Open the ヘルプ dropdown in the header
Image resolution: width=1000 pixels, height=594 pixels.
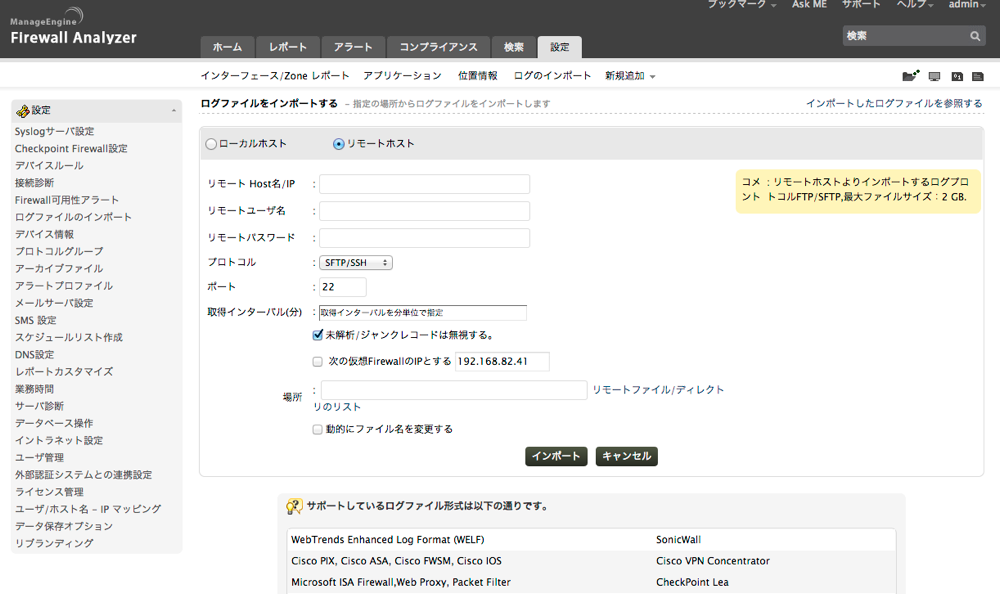pyautogui.click(x=915, y=4)
